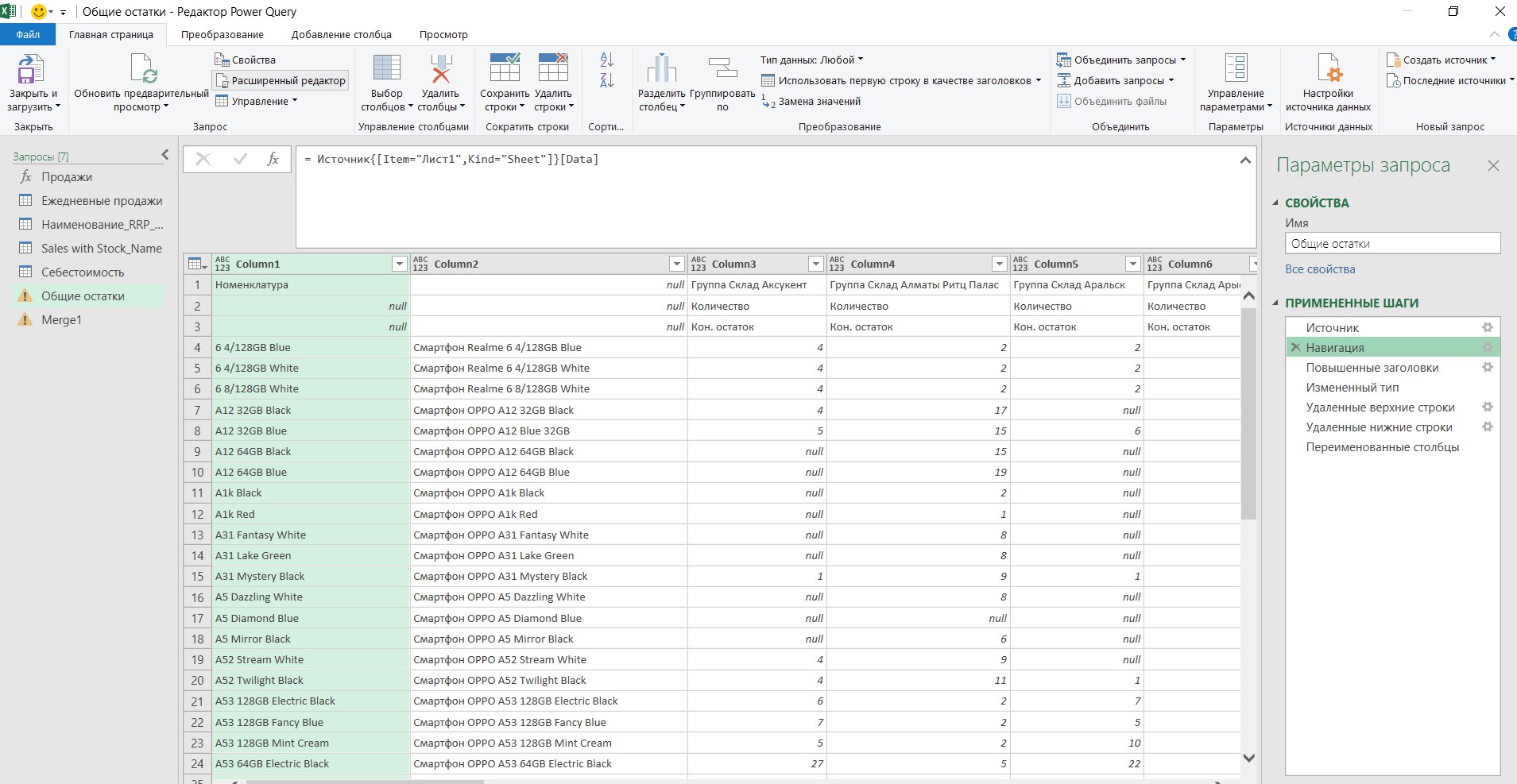Open the Управление dropdown
The width and height of the screenshot is (1517, 784).
[x=256, y=101]
